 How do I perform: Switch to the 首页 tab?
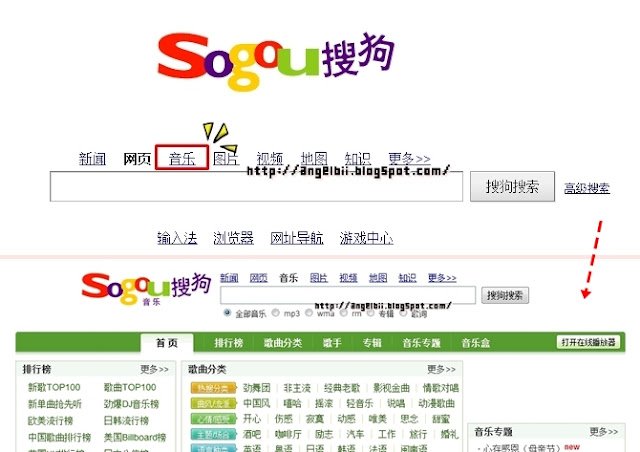point(167,343)
